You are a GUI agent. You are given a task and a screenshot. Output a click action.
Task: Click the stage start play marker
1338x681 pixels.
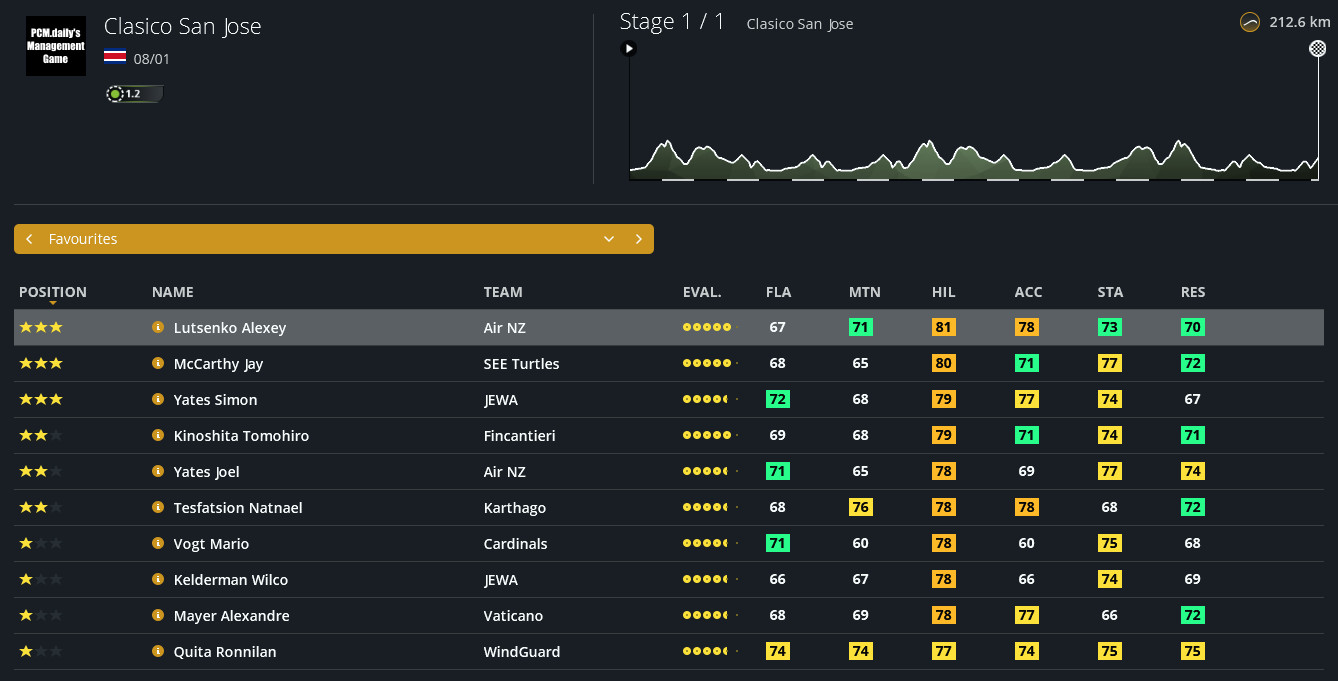click(628, 48)
